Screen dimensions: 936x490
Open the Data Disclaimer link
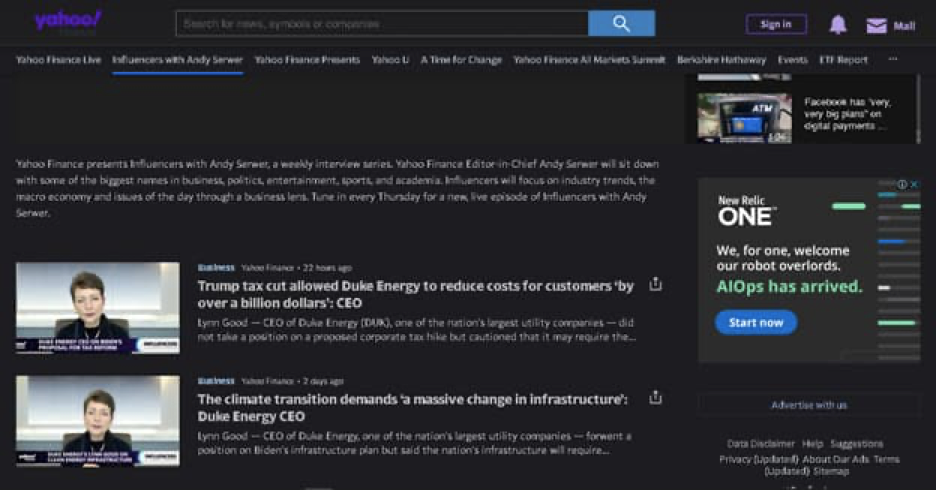click(760, 443)
